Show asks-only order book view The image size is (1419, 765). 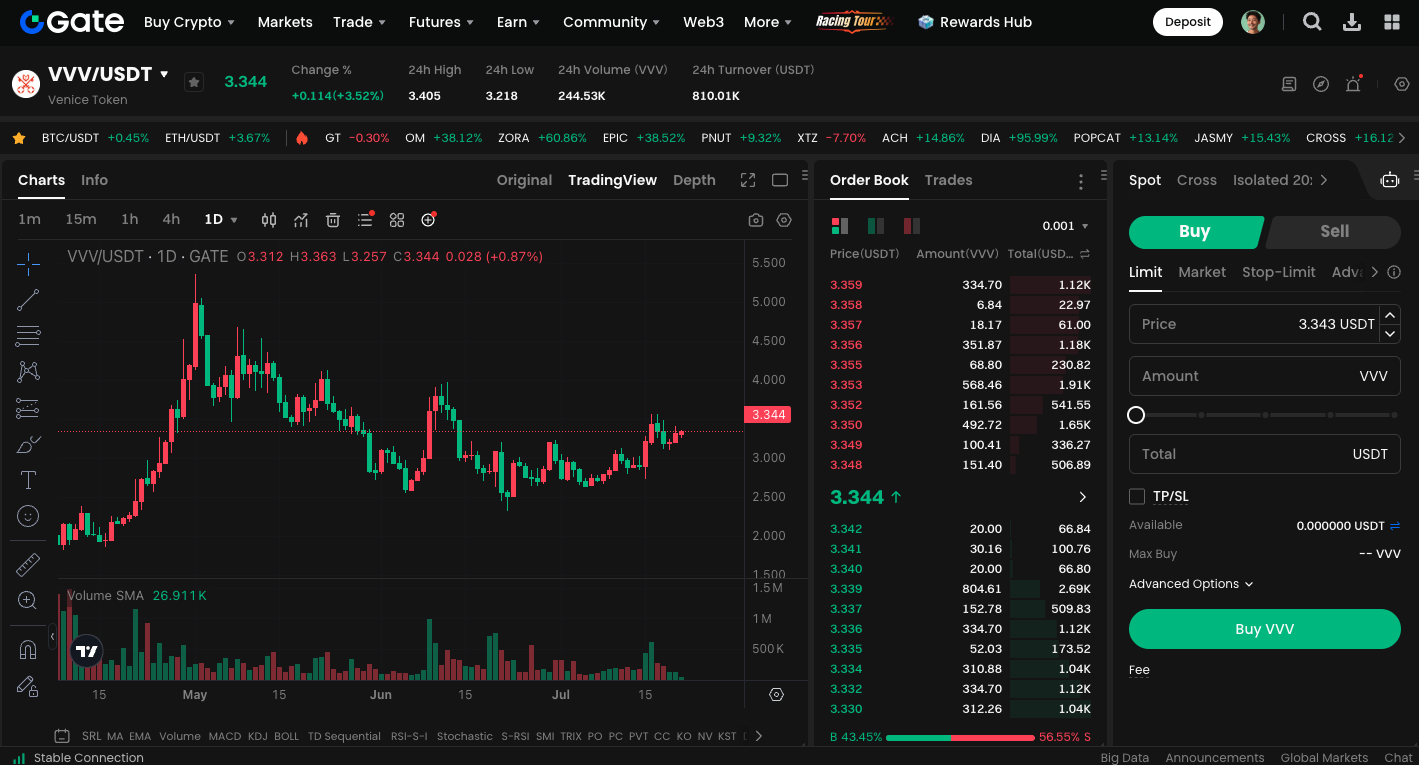(x=911, y=226)
